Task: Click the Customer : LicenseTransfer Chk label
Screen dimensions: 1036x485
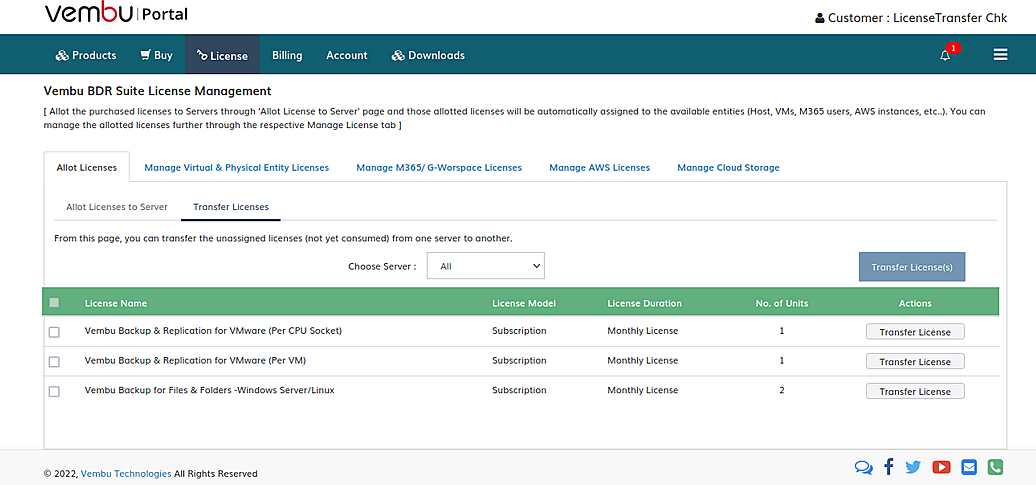Action: click(x=917, y=19)
